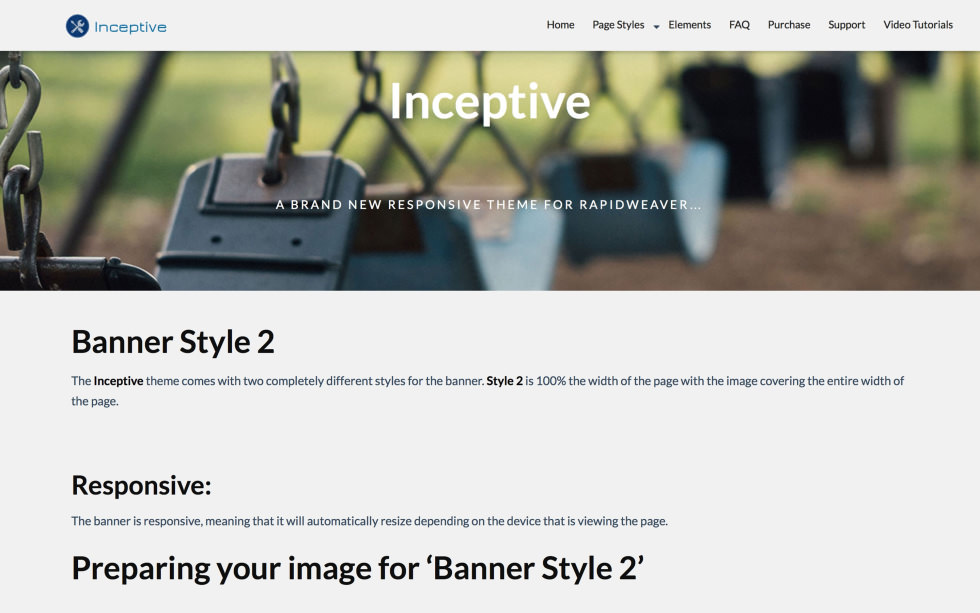The width and height of the screenshot is (980, 613).
Task: Click the 'The banner is responsive' sentence
Action: 369,521
